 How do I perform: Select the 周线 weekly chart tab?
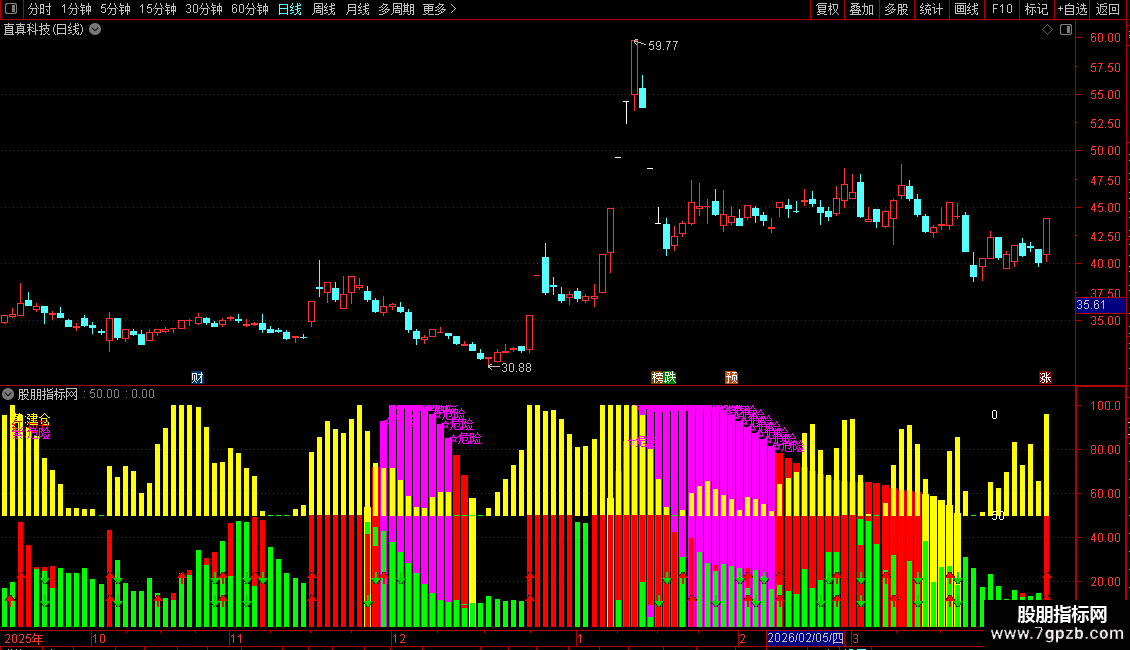click(x=324, y=9)
